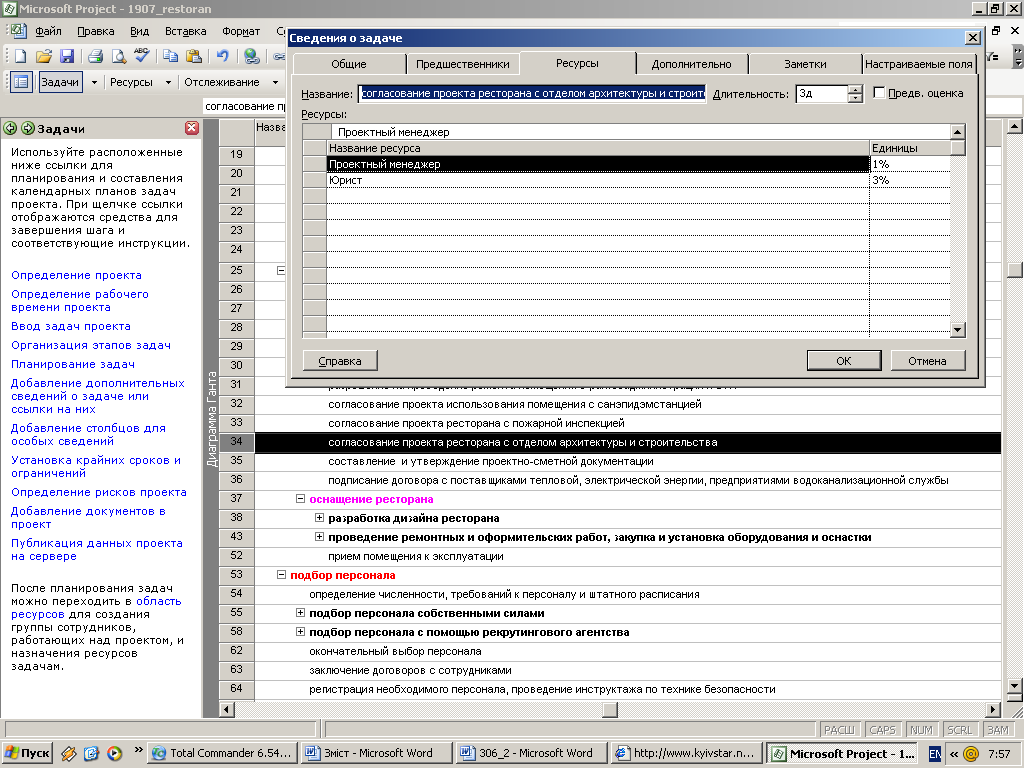Click the New document icon

coord(20,56)
